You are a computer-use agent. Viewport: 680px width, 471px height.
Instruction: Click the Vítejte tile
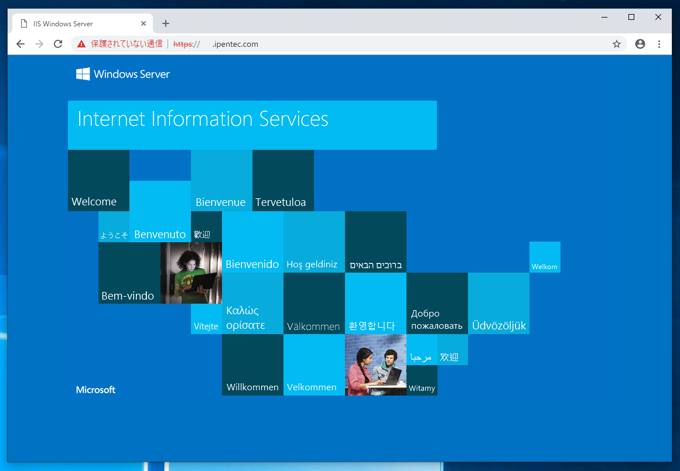coord(206,319)
